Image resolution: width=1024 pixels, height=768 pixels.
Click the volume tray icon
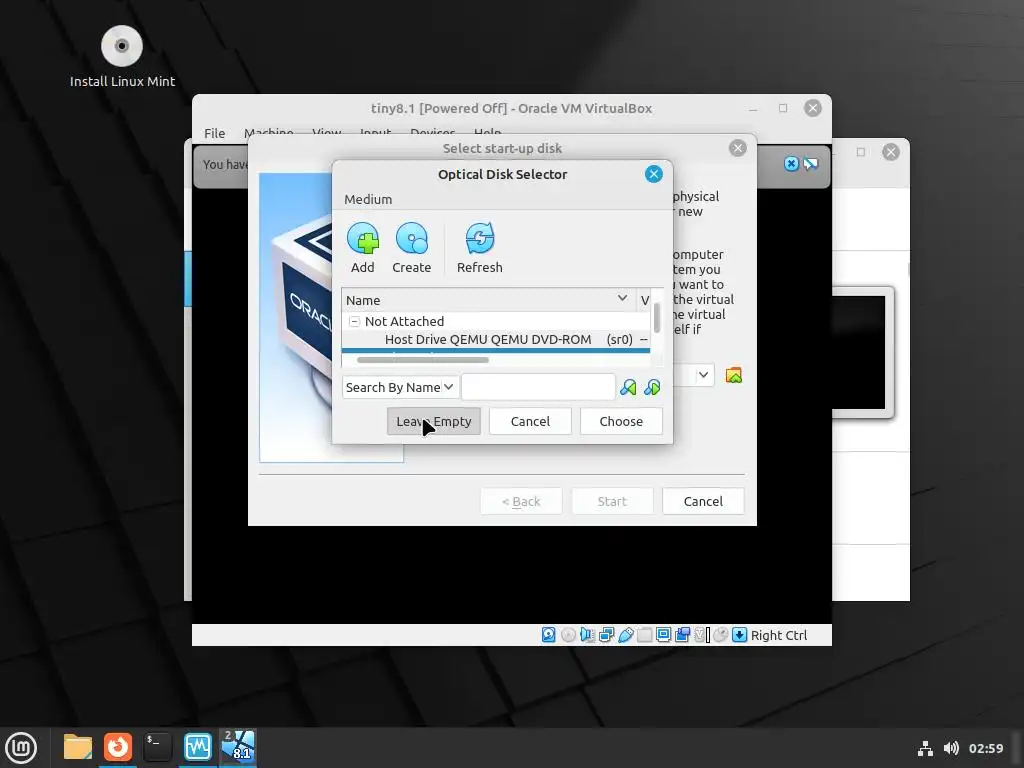click(x=951, y=748)
